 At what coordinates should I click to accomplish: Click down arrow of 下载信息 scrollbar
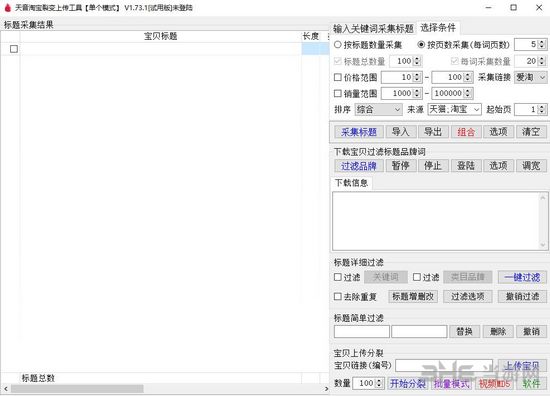coord(543,244)
